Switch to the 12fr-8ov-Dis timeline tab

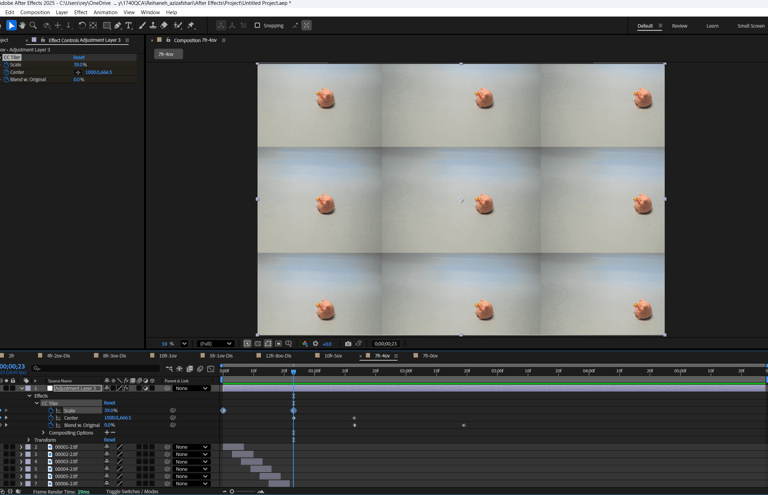pos(278,356)
